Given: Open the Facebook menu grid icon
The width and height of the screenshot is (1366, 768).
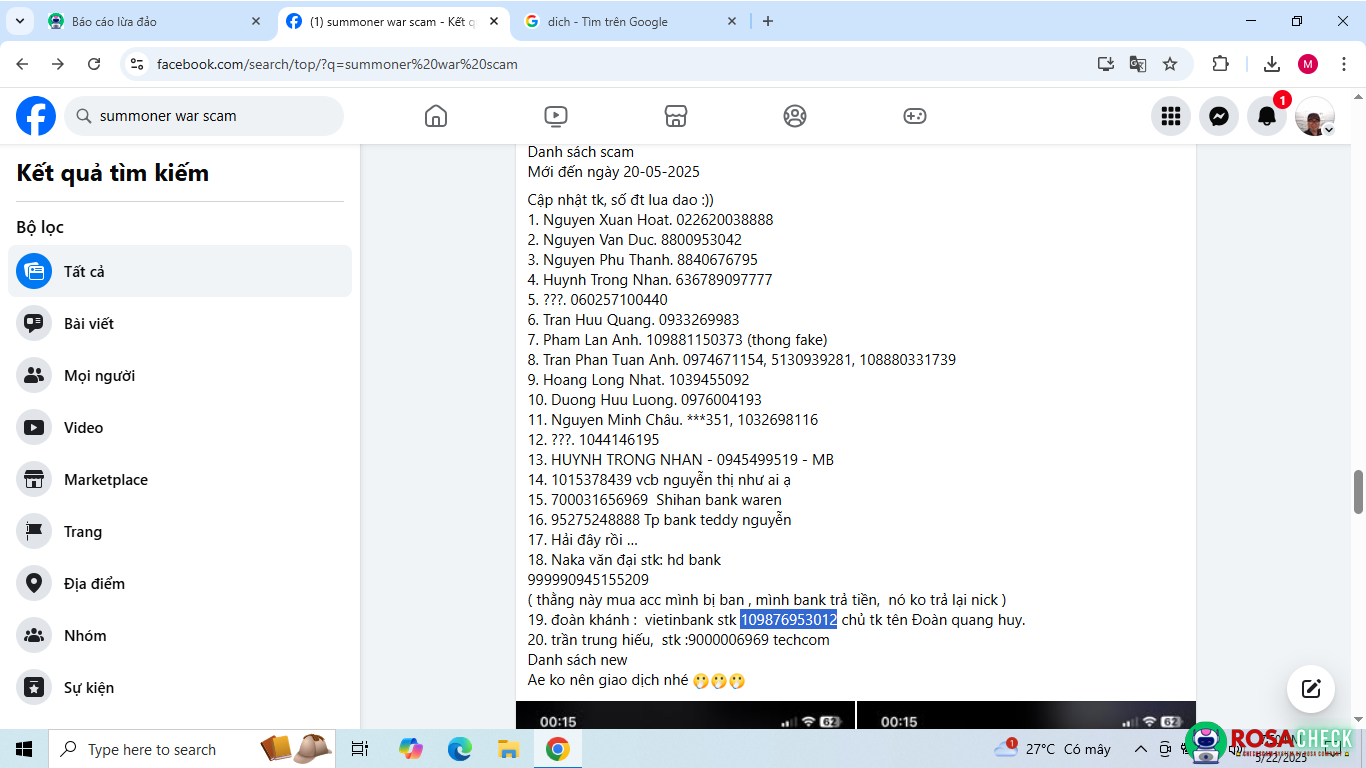Looking at the screenshot, I should point(1171,116).
